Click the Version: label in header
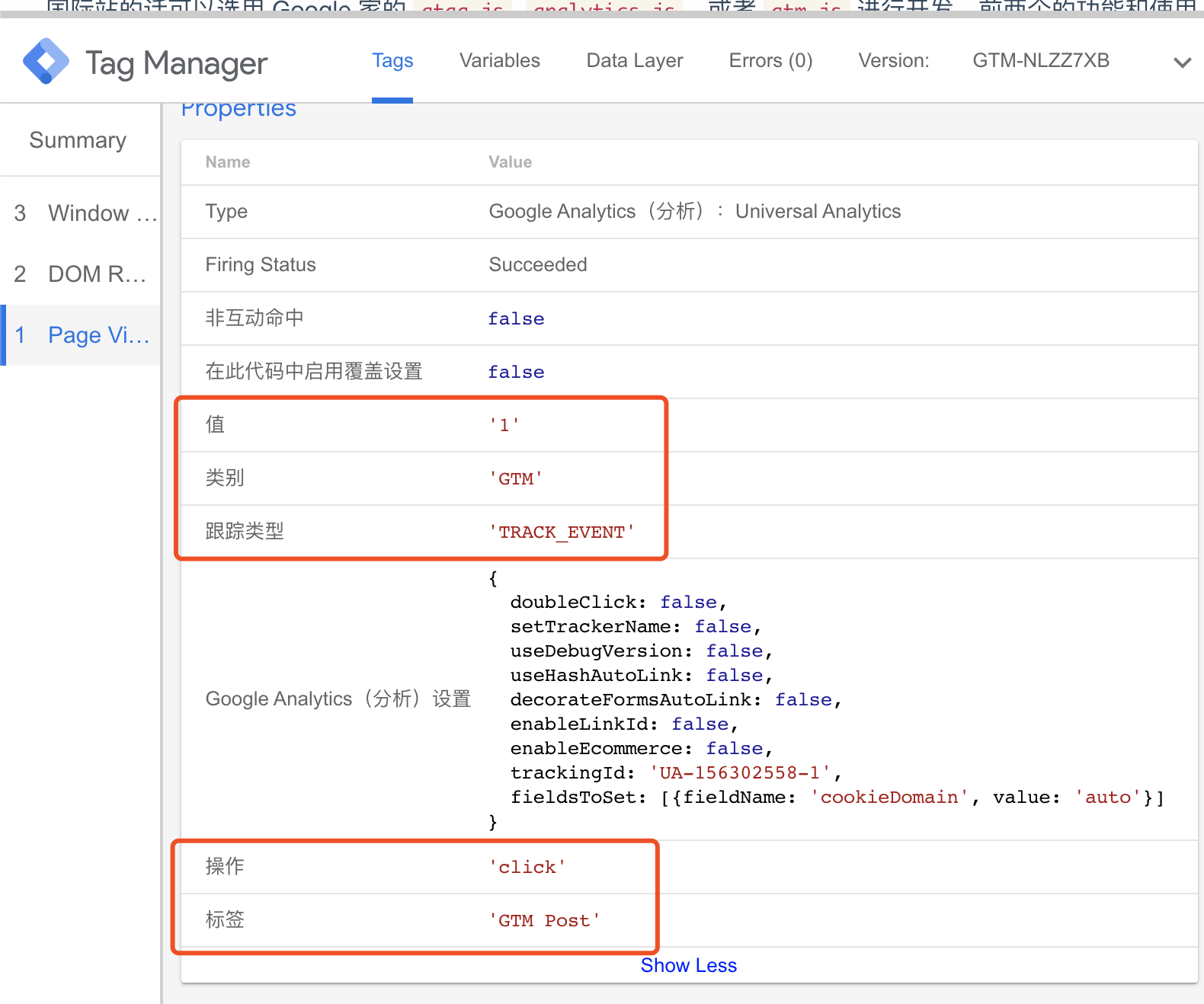The image size is (1204, 1004). pyautogui.click(x=894, y=61)
